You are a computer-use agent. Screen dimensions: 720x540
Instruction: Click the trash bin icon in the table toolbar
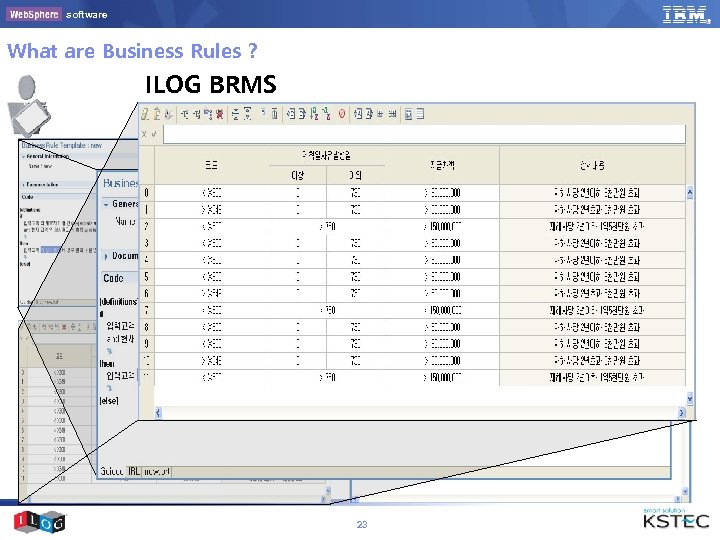click(274, 114)
